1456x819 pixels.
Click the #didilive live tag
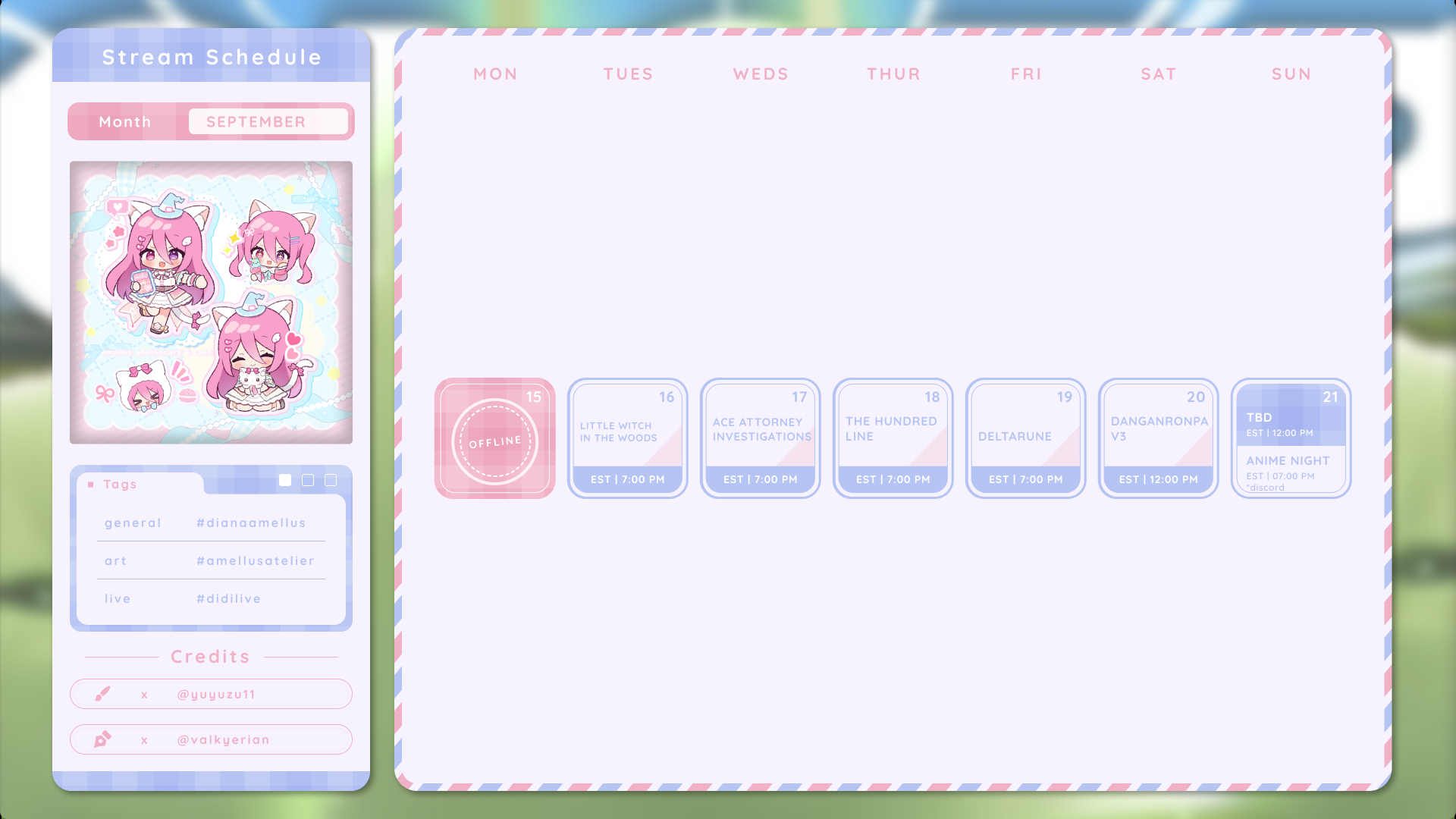[228, 599]
